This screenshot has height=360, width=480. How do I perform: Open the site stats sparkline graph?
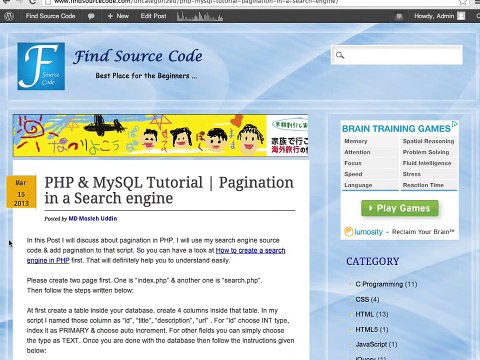(x=200, y=16)
